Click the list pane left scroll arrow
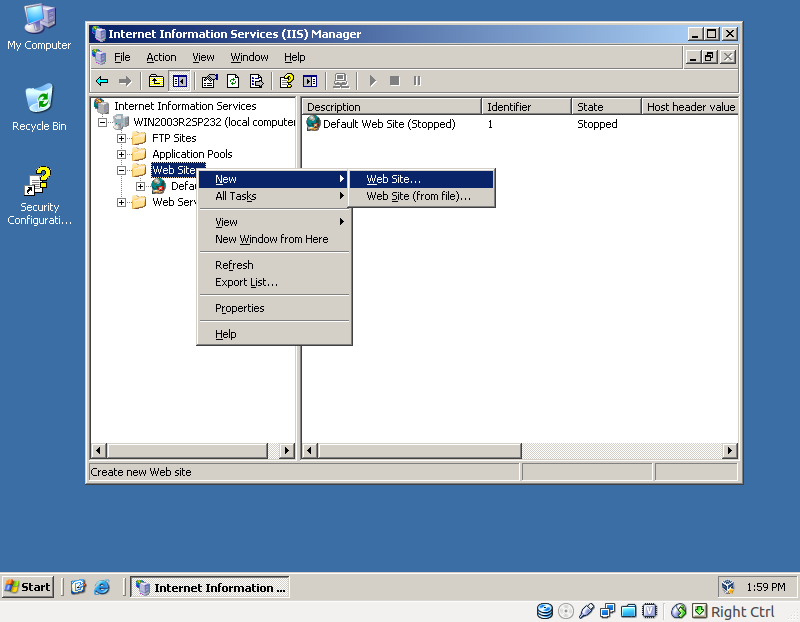 [310, 451]
